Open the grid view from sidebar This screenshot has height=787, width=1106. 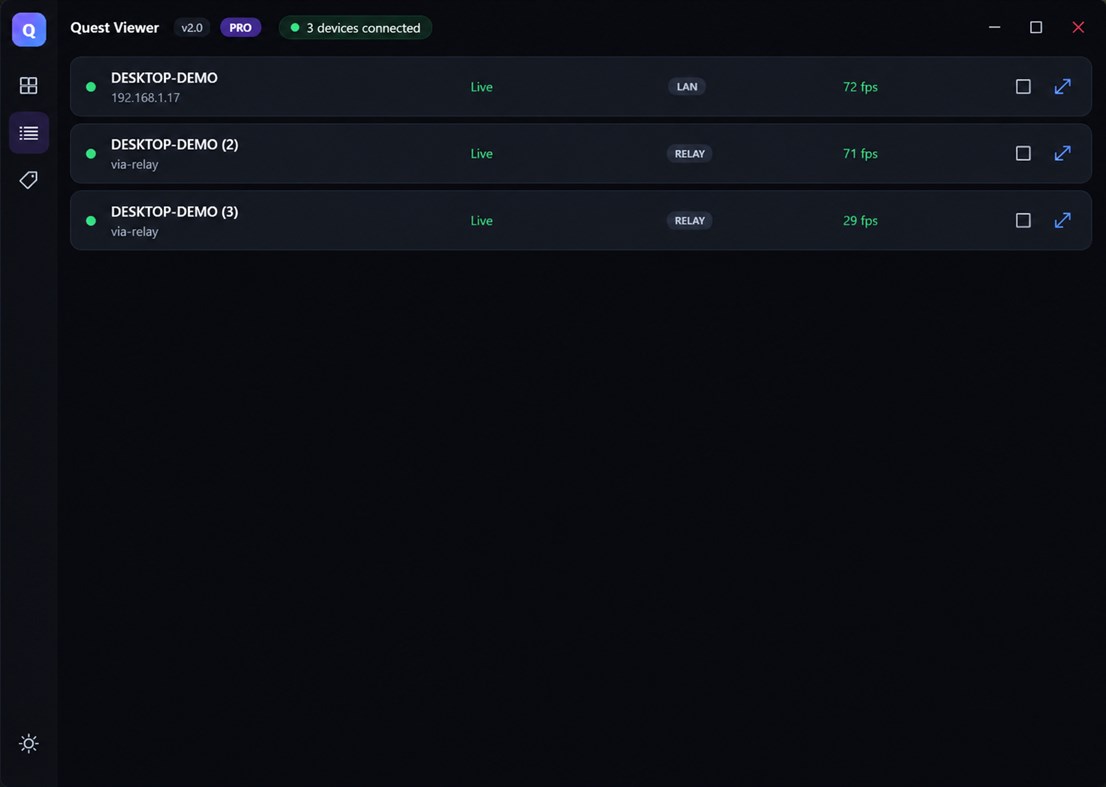click(28, 85)
